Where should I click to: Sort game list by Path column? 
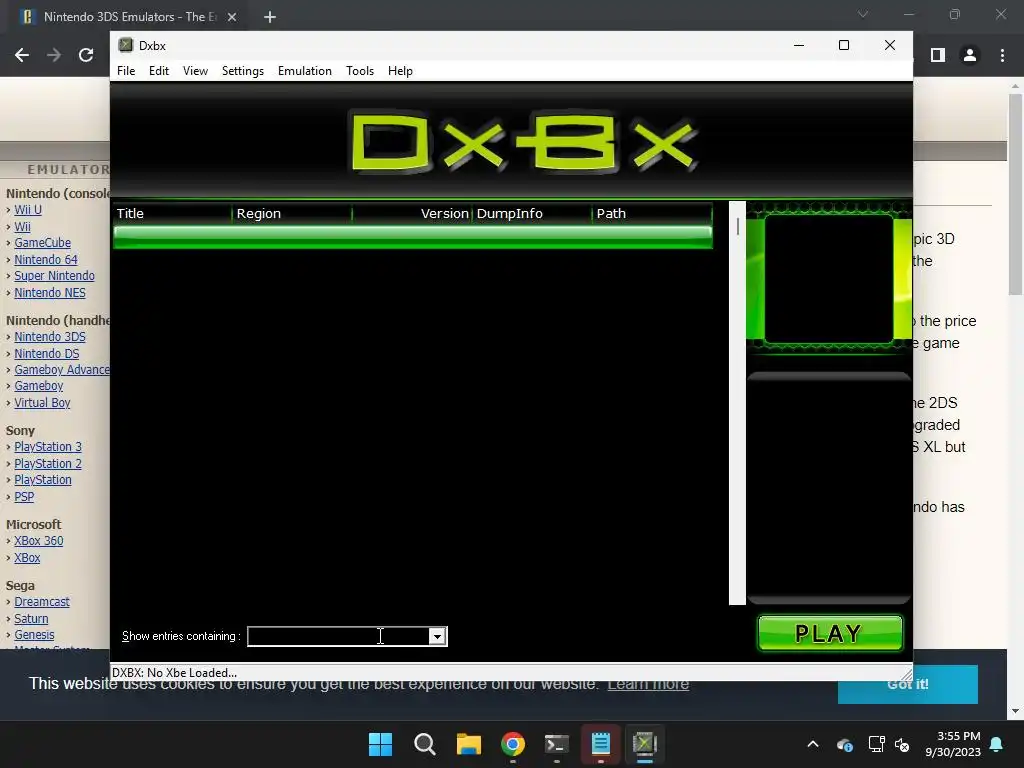coord(652,214)
